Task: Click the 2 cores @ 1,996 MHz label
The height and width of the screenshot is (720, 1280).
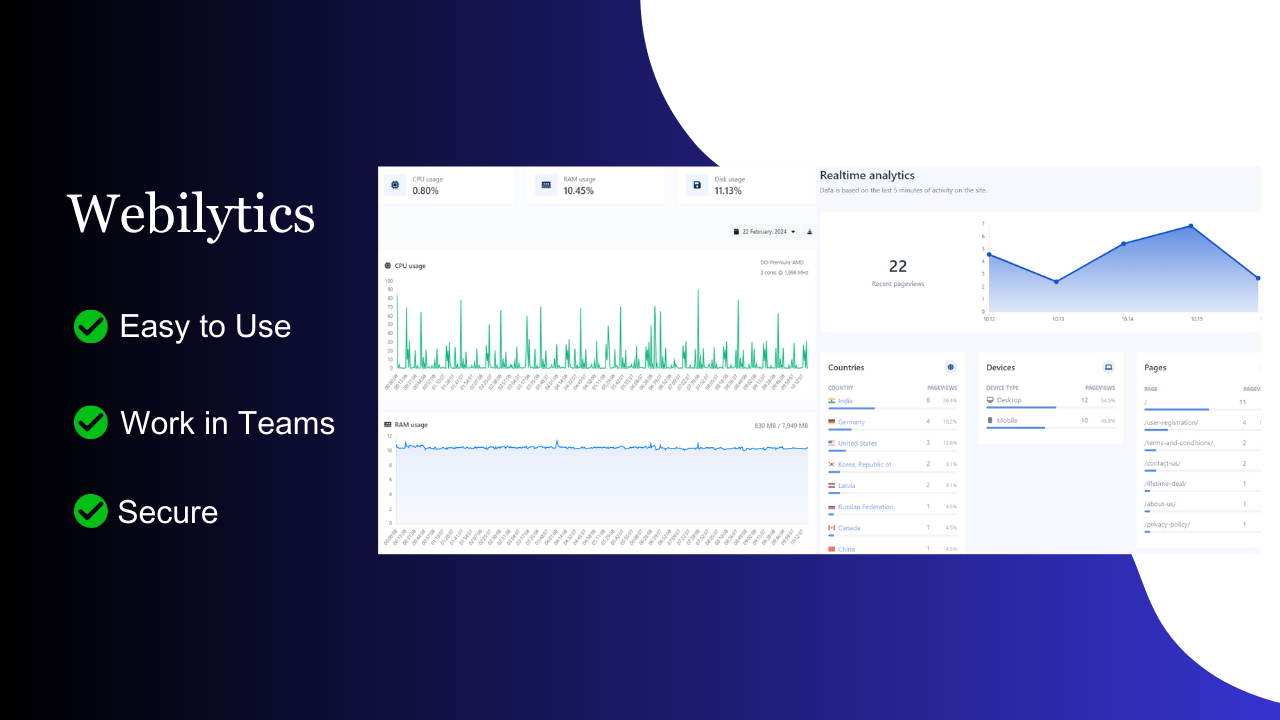Action: tap(784, 272)
